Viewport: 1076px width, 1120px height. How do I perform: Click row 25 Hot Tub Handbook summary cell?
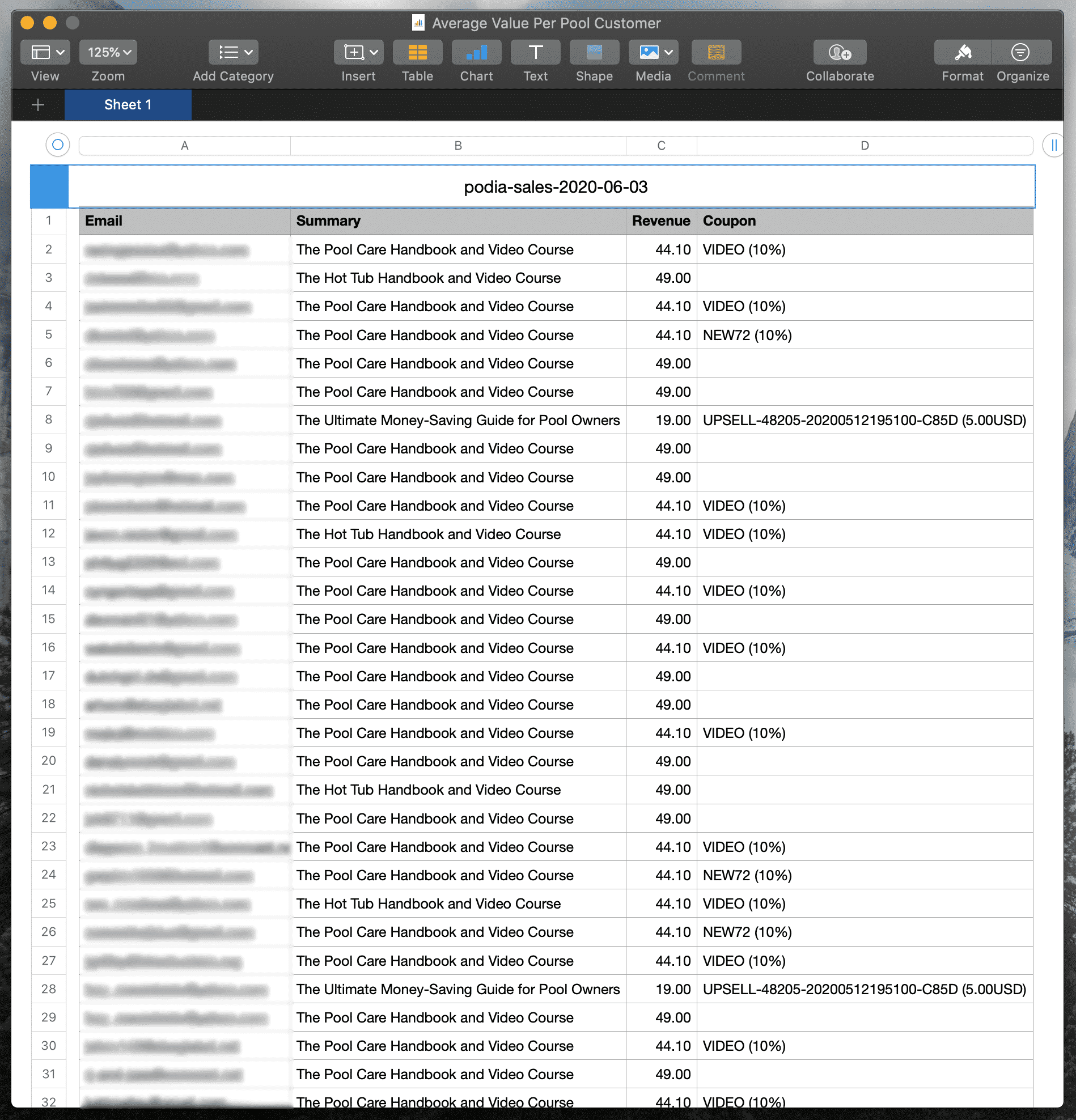tap(458, 904)
